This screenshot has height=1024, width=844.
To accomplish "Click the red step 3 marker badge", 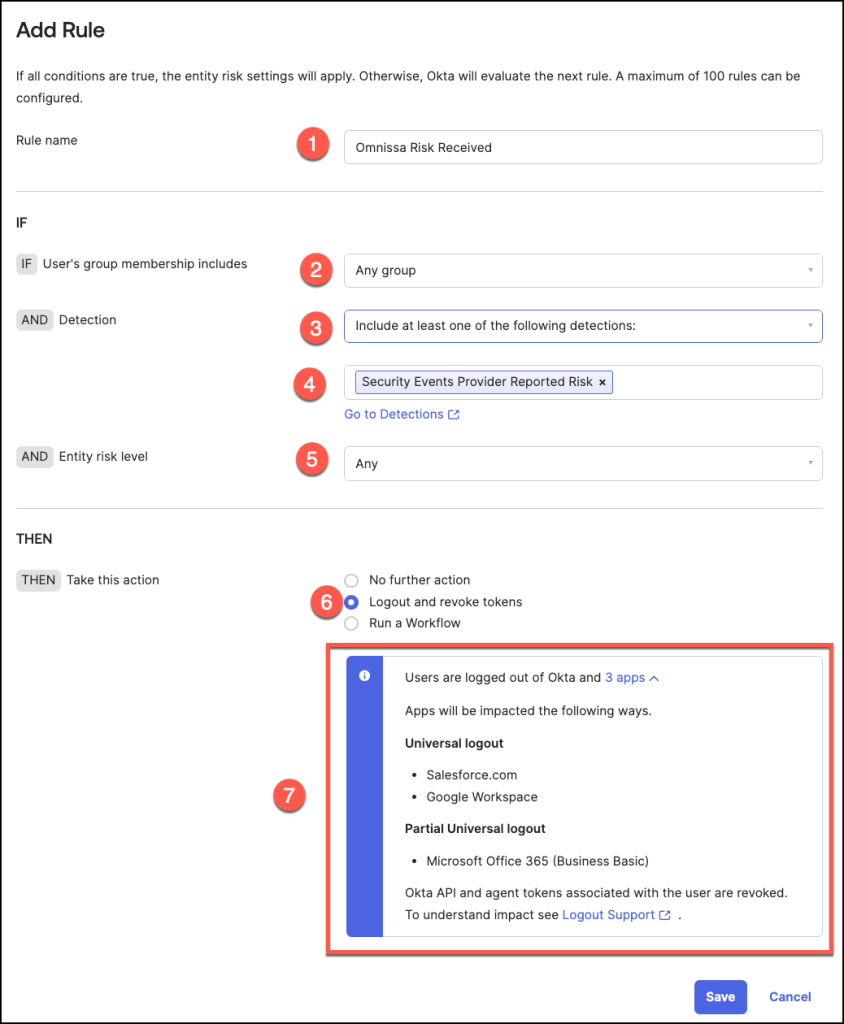I will pos(313,326).
